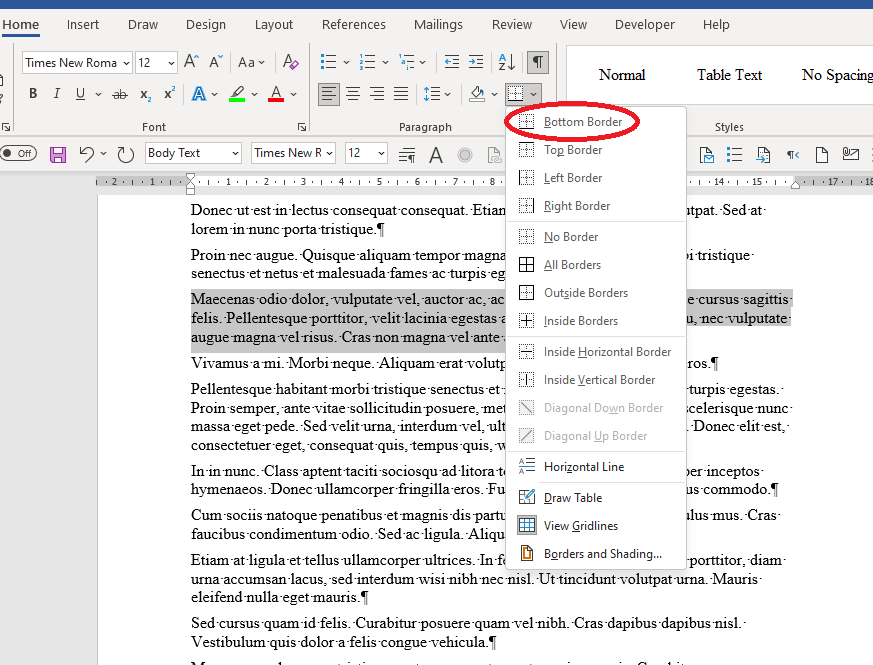Toggle Show/Hide paragraph marks button

[538, 62]
